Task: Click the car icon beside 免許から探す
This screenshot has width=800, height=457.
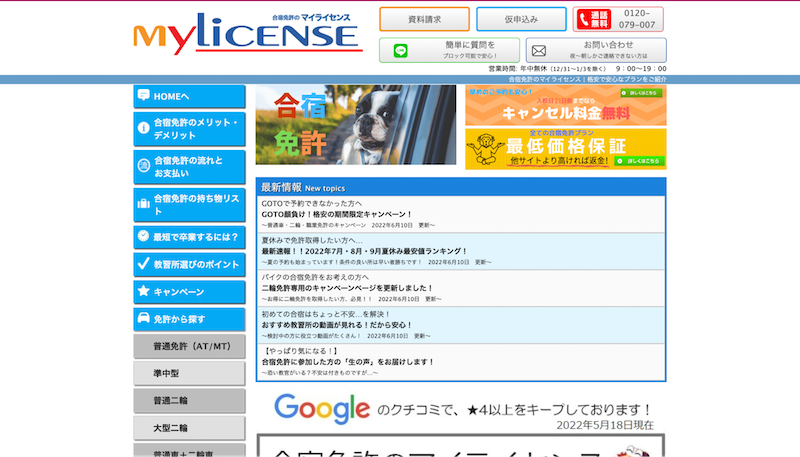Action: click(x=143, y=318)
